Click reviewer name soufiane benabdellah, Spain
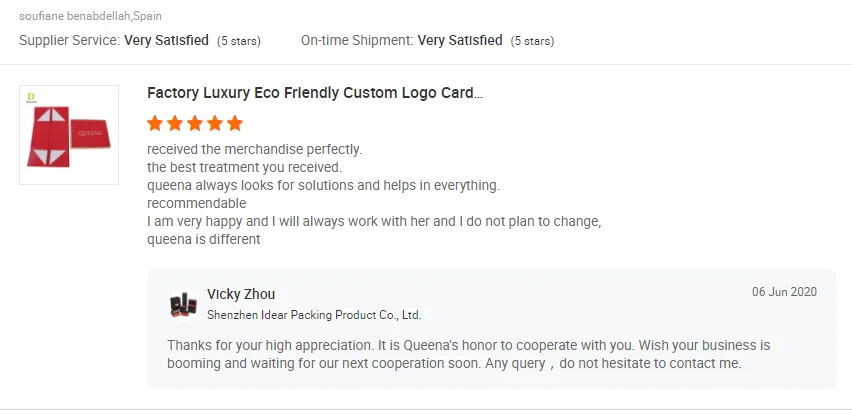The image size is (852, 410). (90, 17)
